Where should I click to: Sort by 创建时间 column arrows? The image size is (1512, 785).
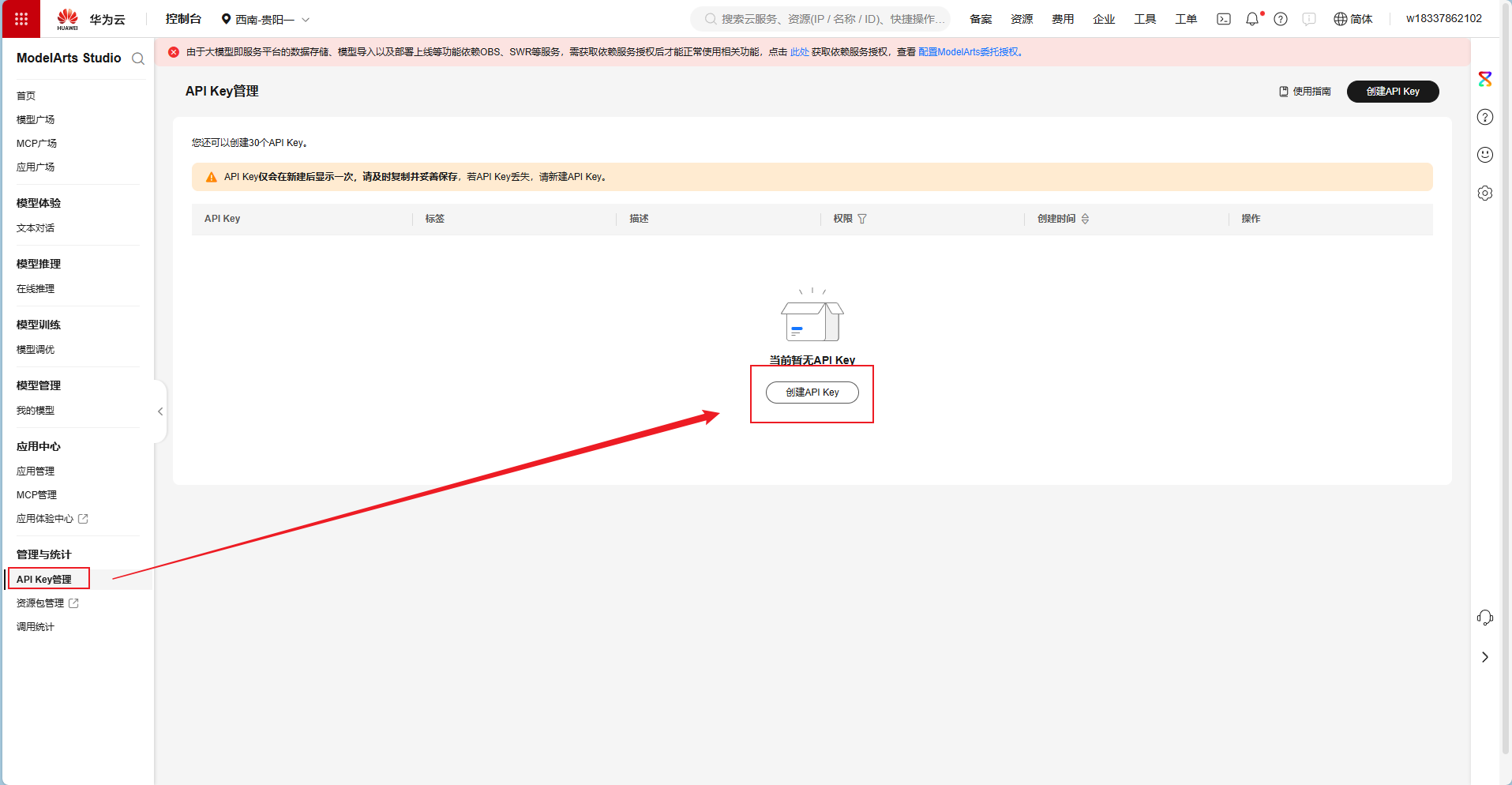pyautogui.click(x=1085, y=219)
